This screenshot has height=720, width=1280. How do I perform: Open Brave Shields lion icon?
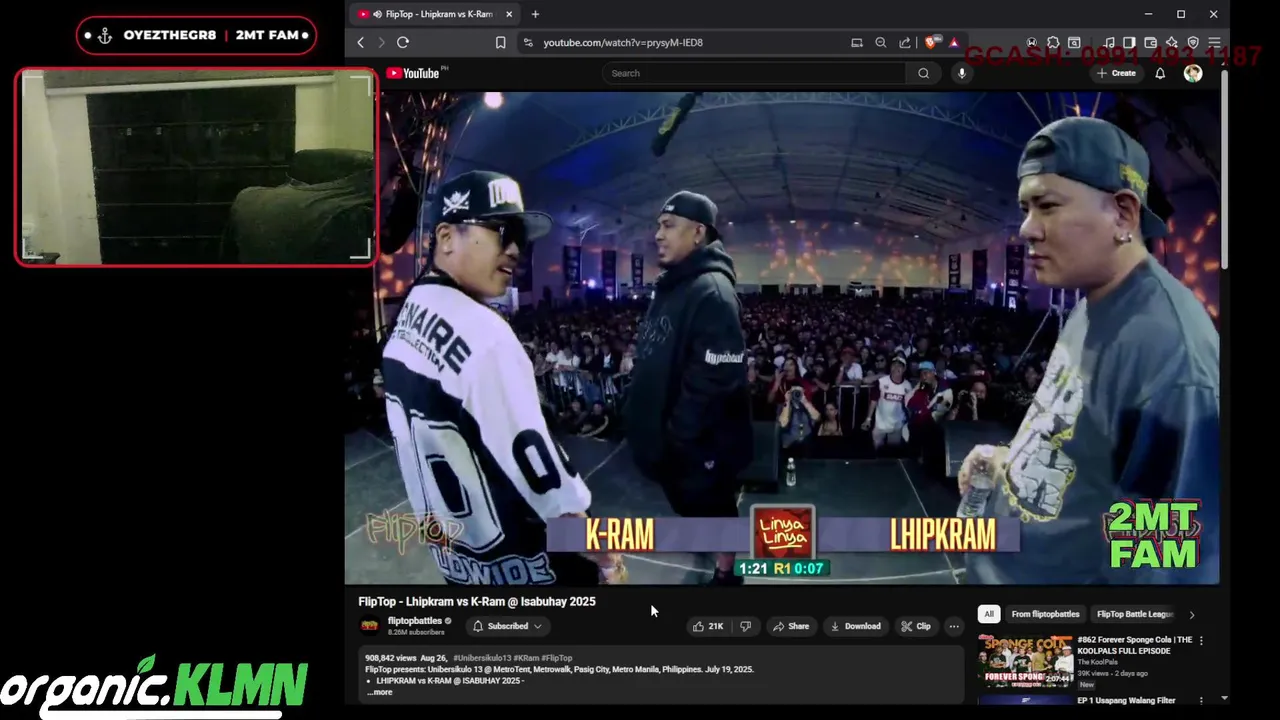pos(931,43)
